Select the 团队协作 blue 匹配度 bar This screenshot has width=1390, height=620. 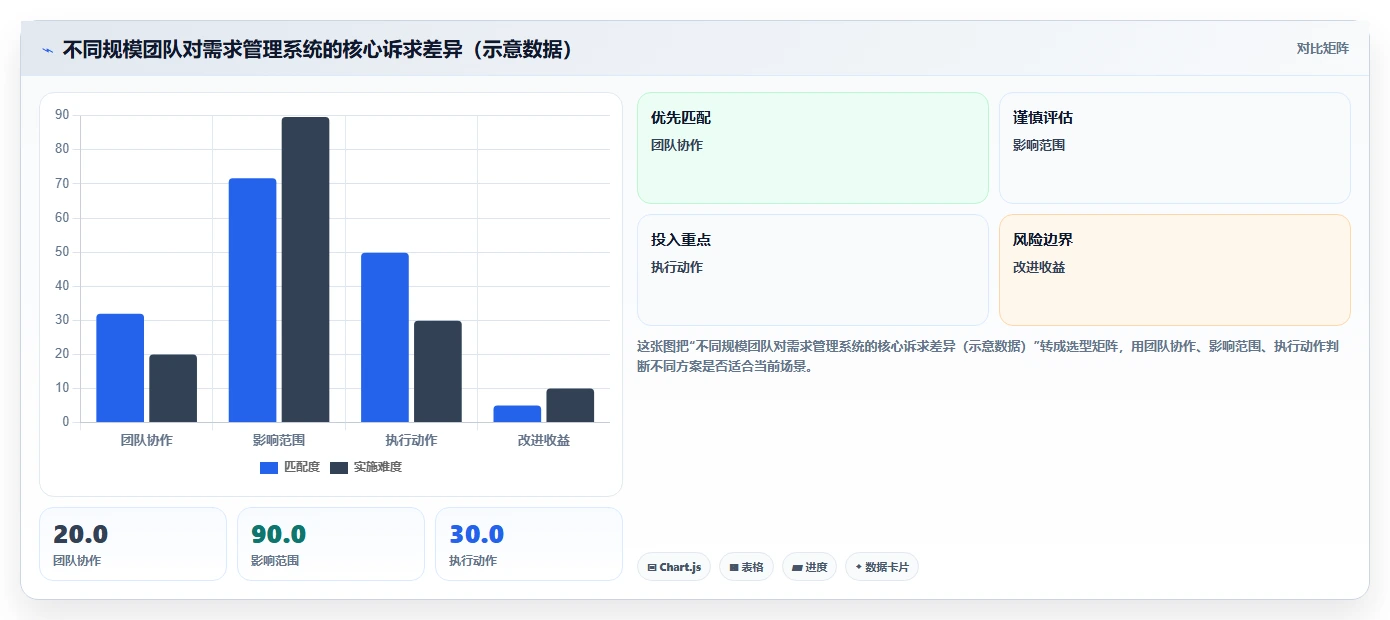pos(120,368)
